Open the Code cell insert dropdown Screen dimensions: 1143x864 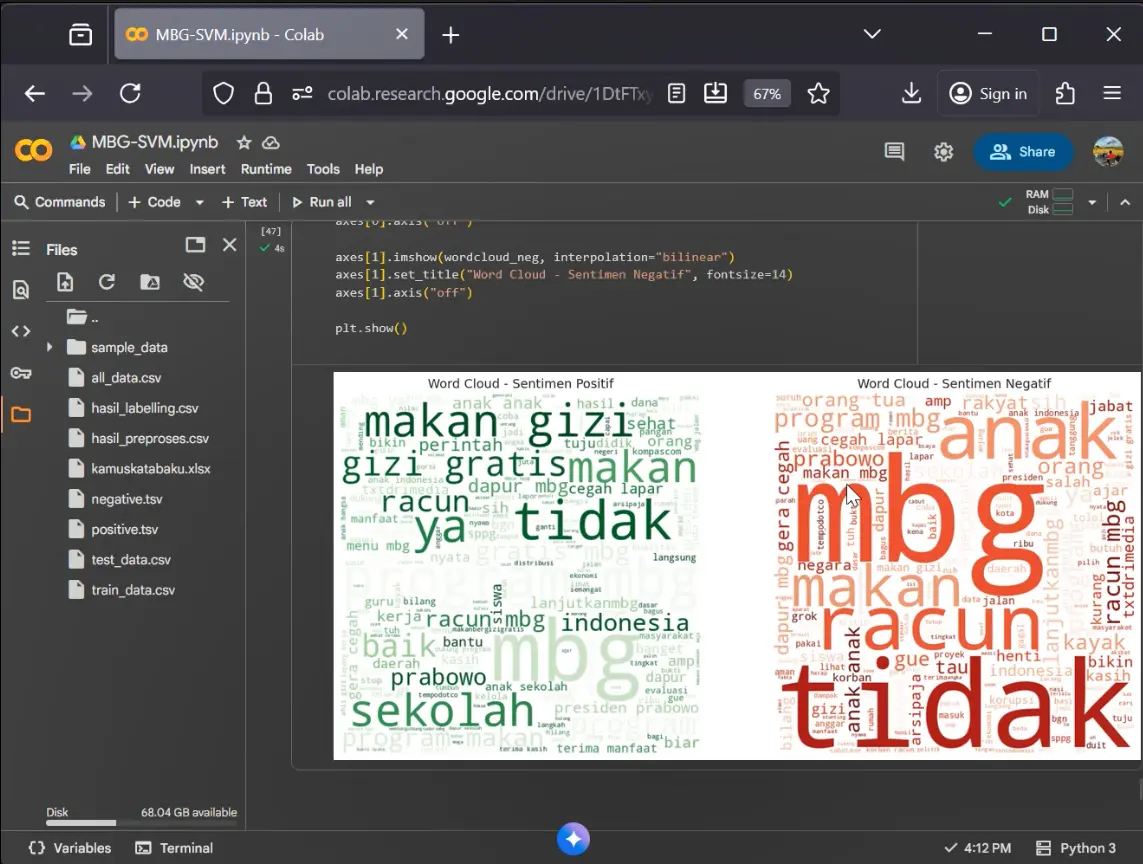point(197,201)
